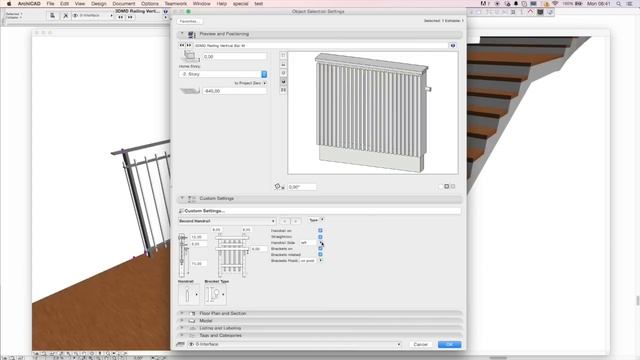This screenshot has width=640, height=360.
Task: Click the OK button
Action: 449,344
